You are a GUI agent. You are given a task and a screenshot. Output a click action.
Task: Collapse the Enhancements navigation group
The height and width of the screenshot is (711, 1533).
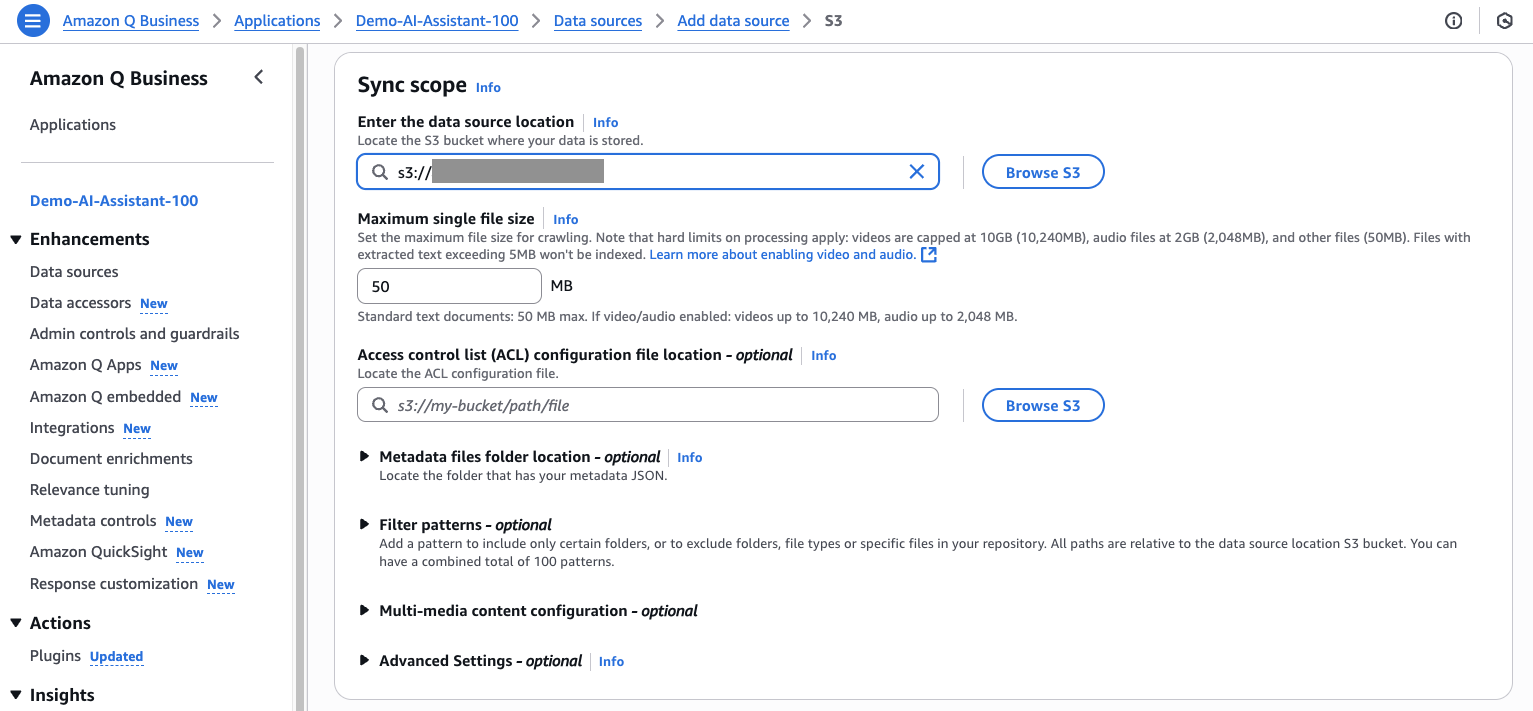coord(16,239)
